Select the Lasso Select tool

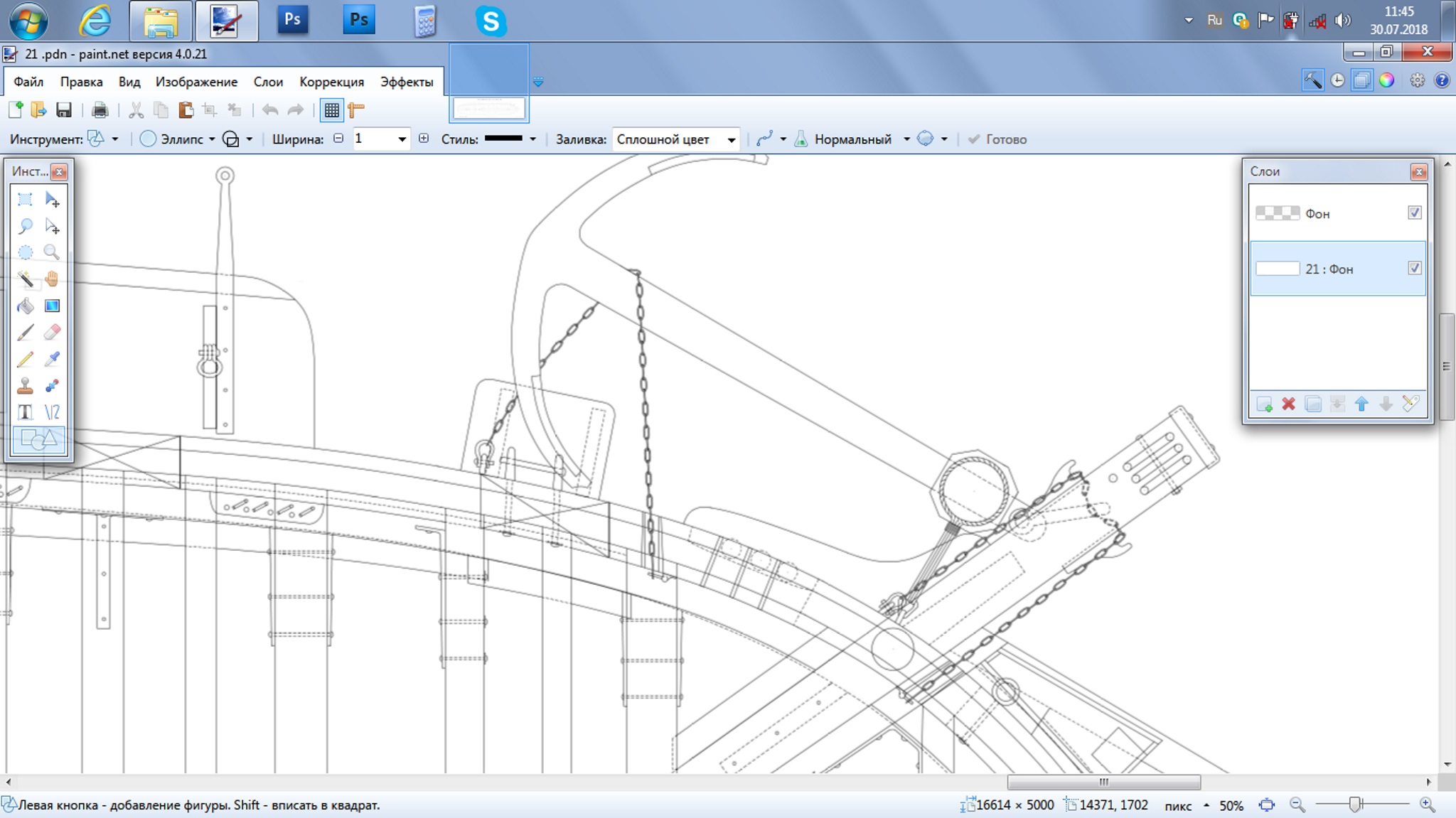click(x=25, y=226)
